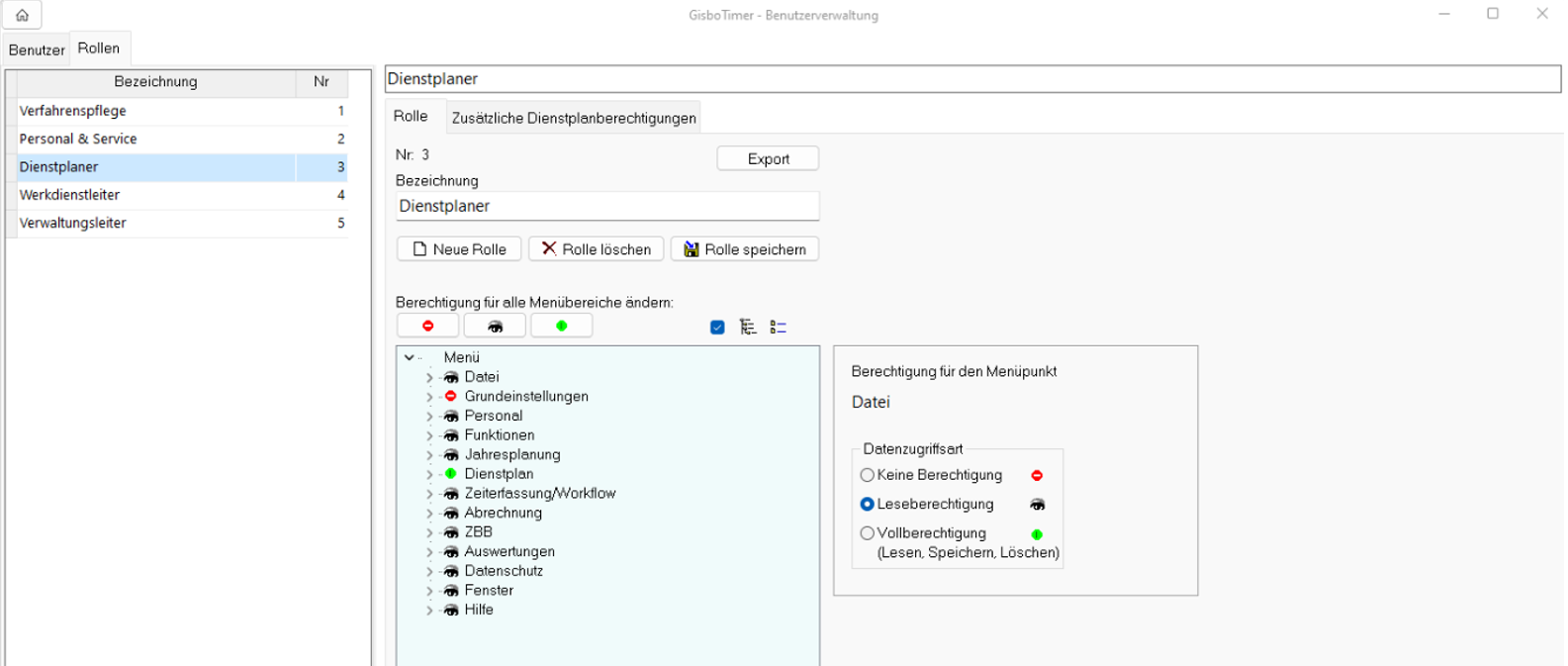Select the Leseberechtigung radio button

tap(868, 504)
